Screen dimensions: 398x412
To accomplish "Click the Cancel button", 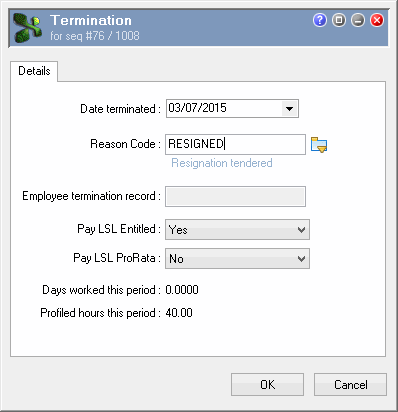I will [x=350, y=385].
